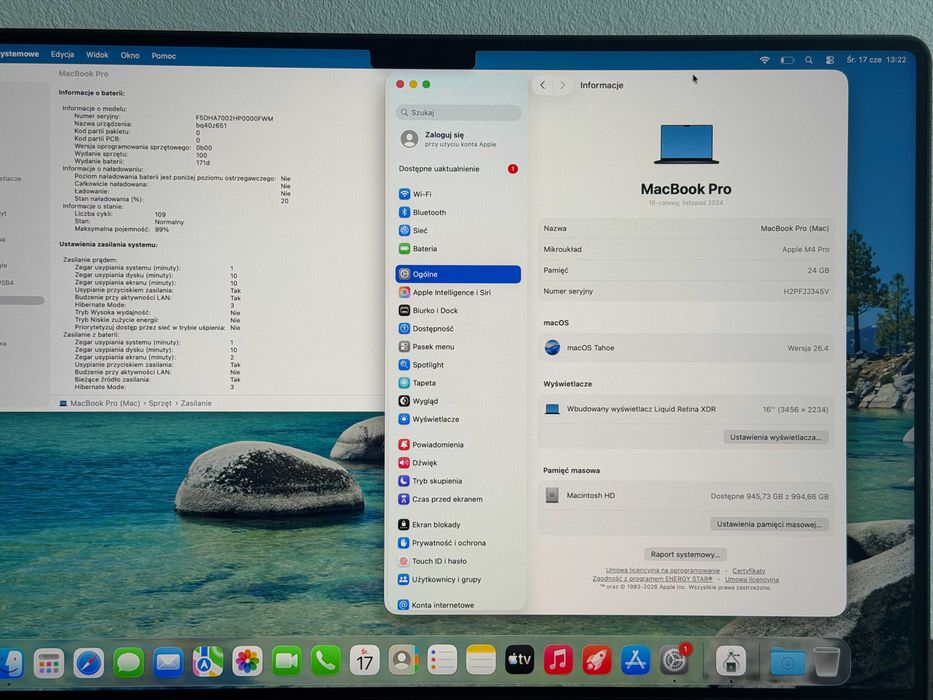933x700 pixels.
Task: Open Wyświetlacze in sidebar
Action: 458,419
